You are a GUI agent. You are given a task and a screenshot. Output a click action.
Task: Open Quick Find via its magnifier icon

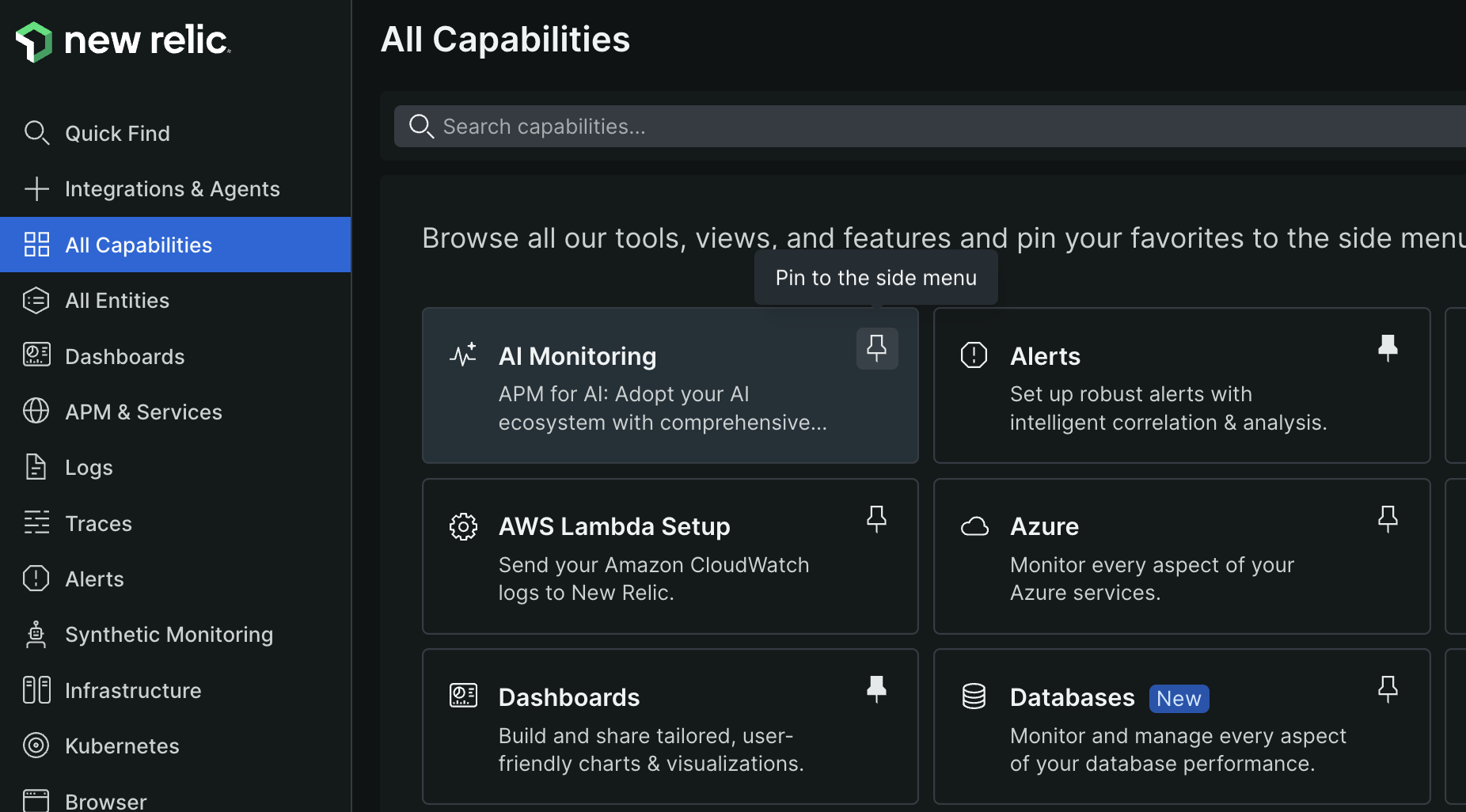(x=36, y=132)
